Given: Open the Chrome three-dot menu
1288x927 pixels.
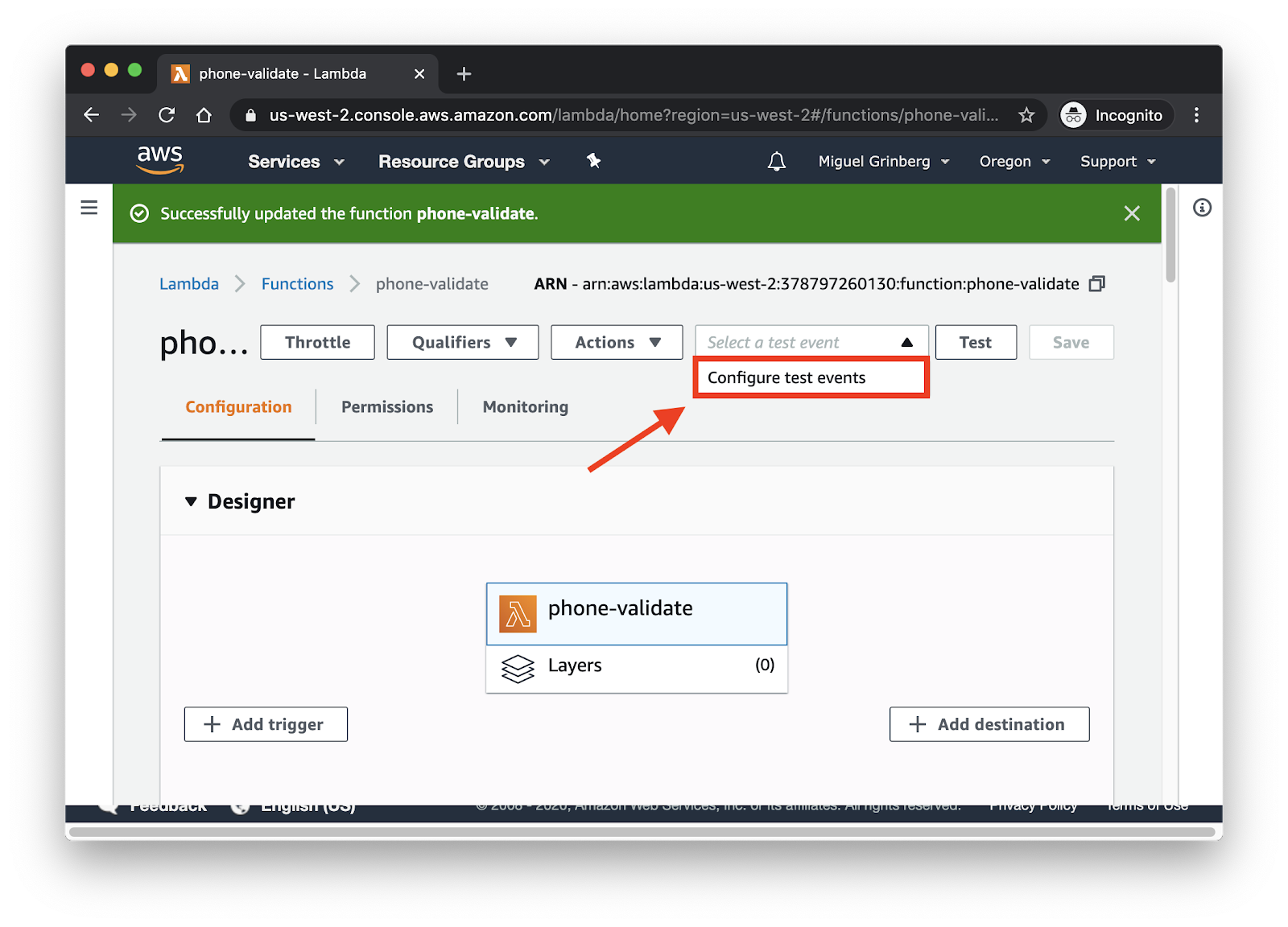Looking at the screenshot, I should point(1197,115).
